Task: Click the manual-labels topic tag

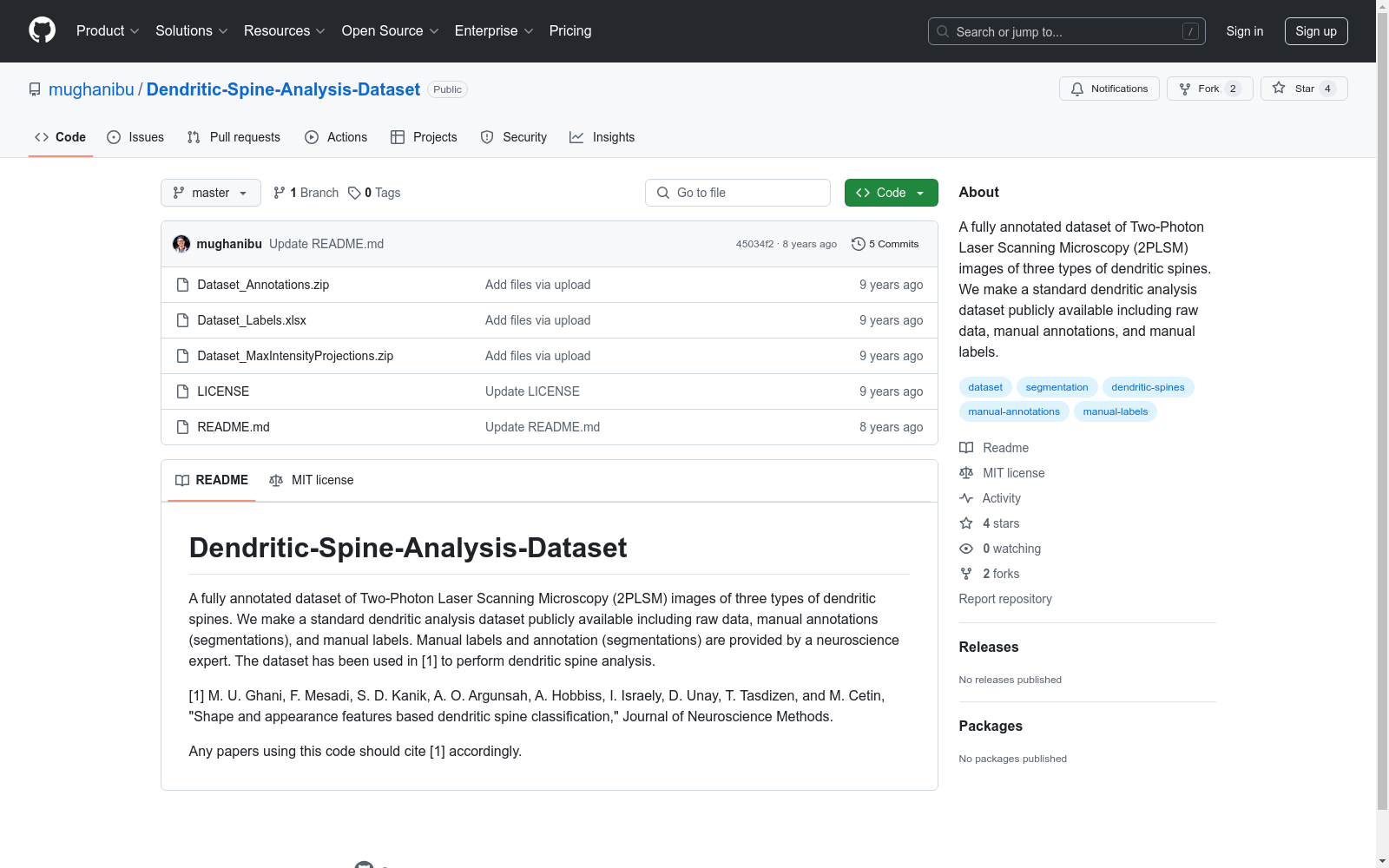Action: tap(1116, 411)
